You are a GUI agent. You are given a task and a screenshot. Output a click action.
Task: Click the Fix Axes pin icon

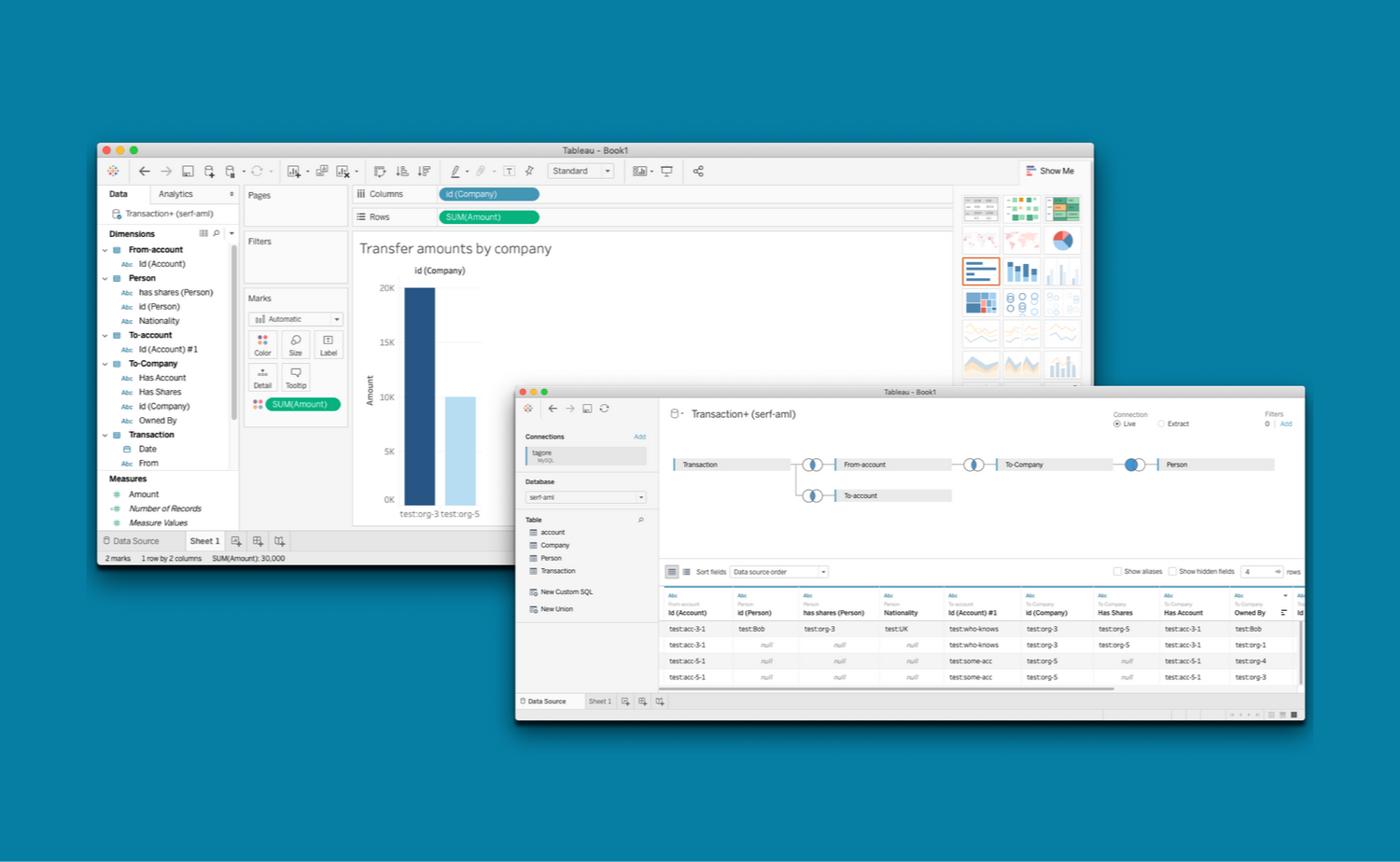529,172
